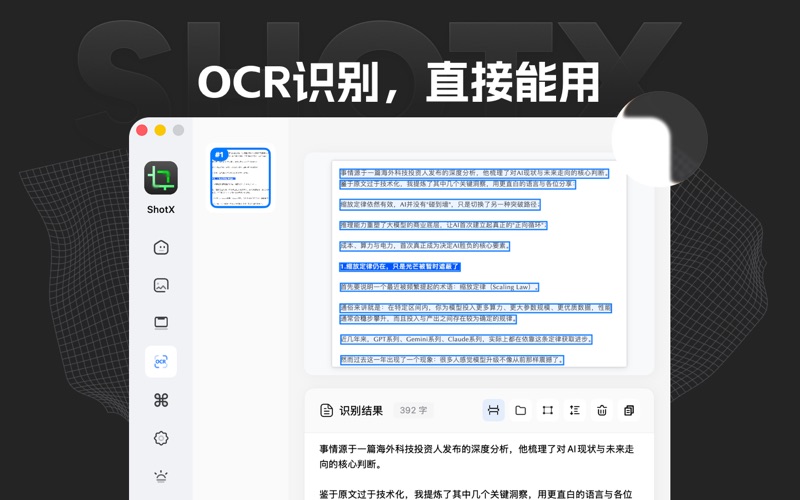
Task: Click the 392 字 character count badge
Action: click(413, 410)
